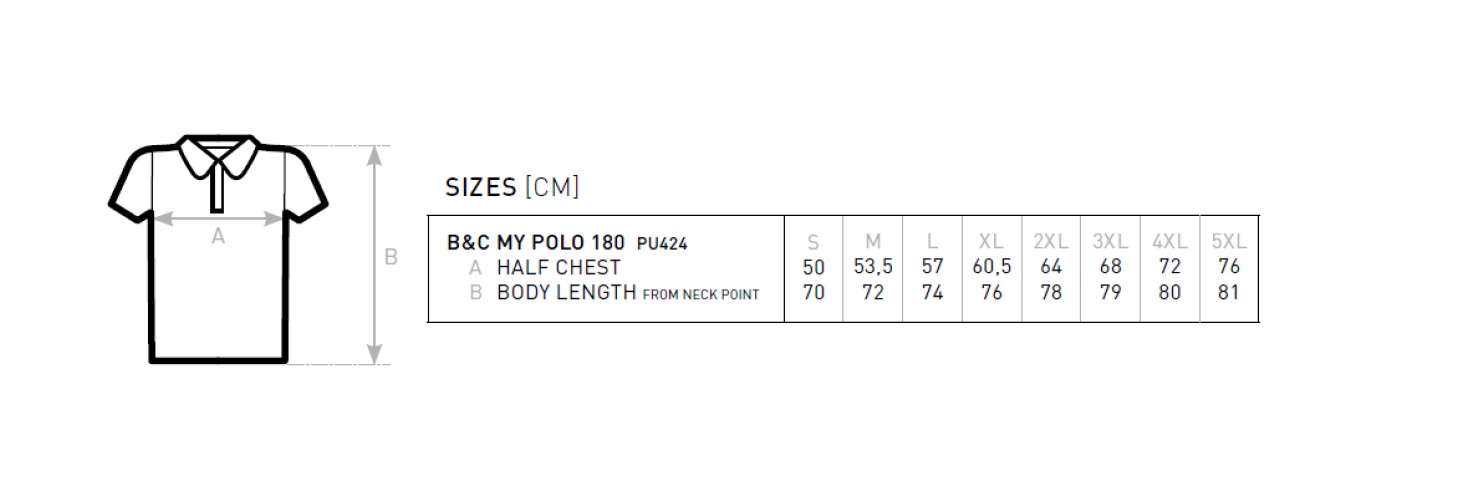The width and height of the screenshot is (1475, 503).
Task: Select the 2XL size column header
Action: point(1051,242)
